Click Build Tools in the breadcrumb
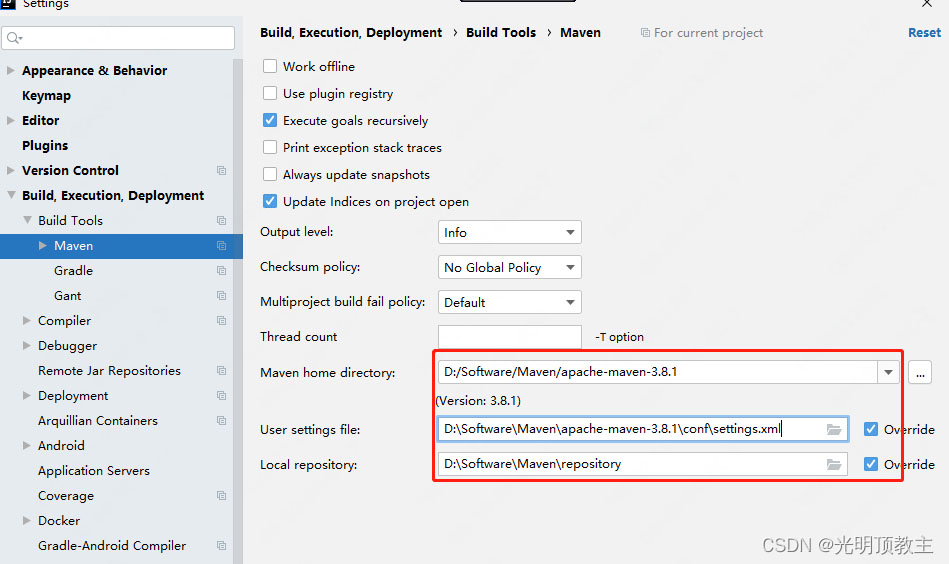This screenshot has width=949, height=564. click(x=501, y=33)
